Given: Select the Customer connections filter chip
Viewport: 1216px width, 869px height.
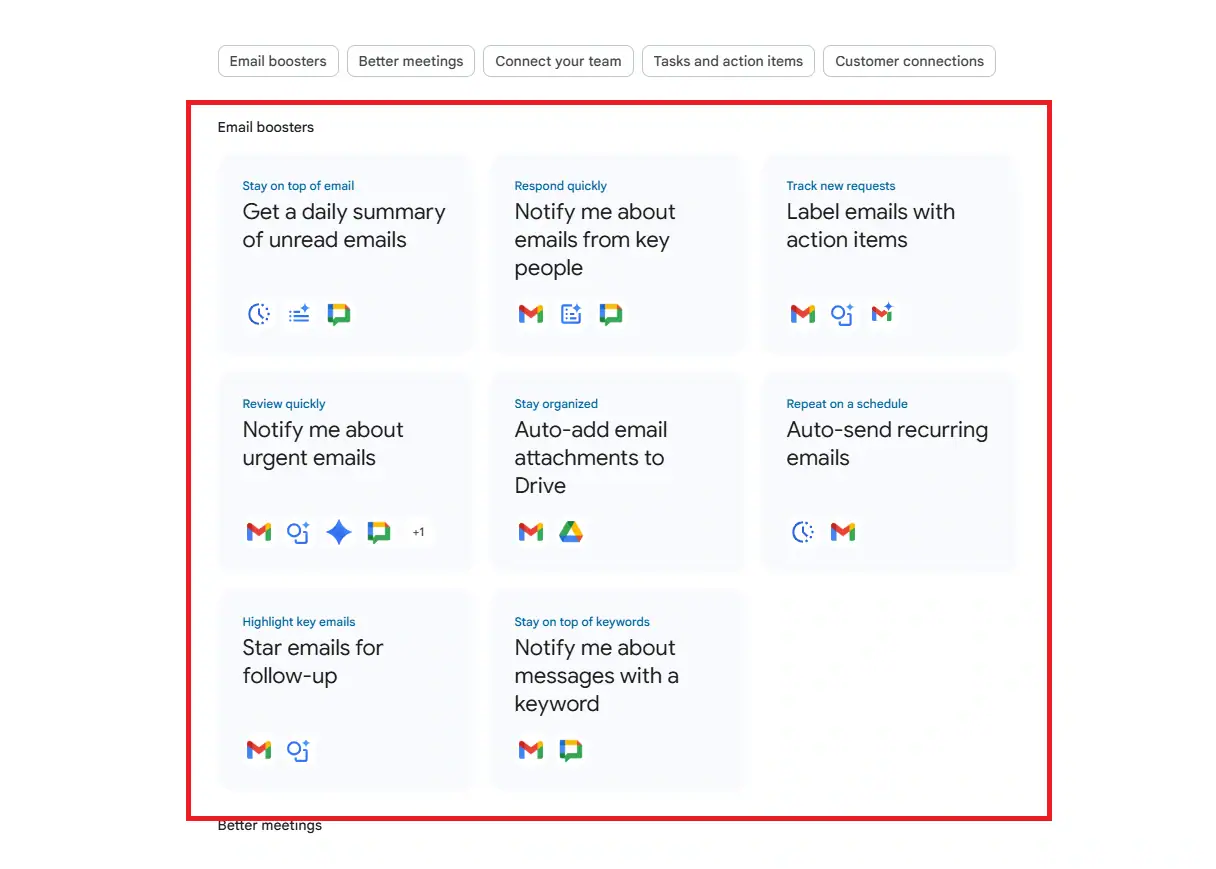Looking at the screenshot, I should (x=909, y=61).
